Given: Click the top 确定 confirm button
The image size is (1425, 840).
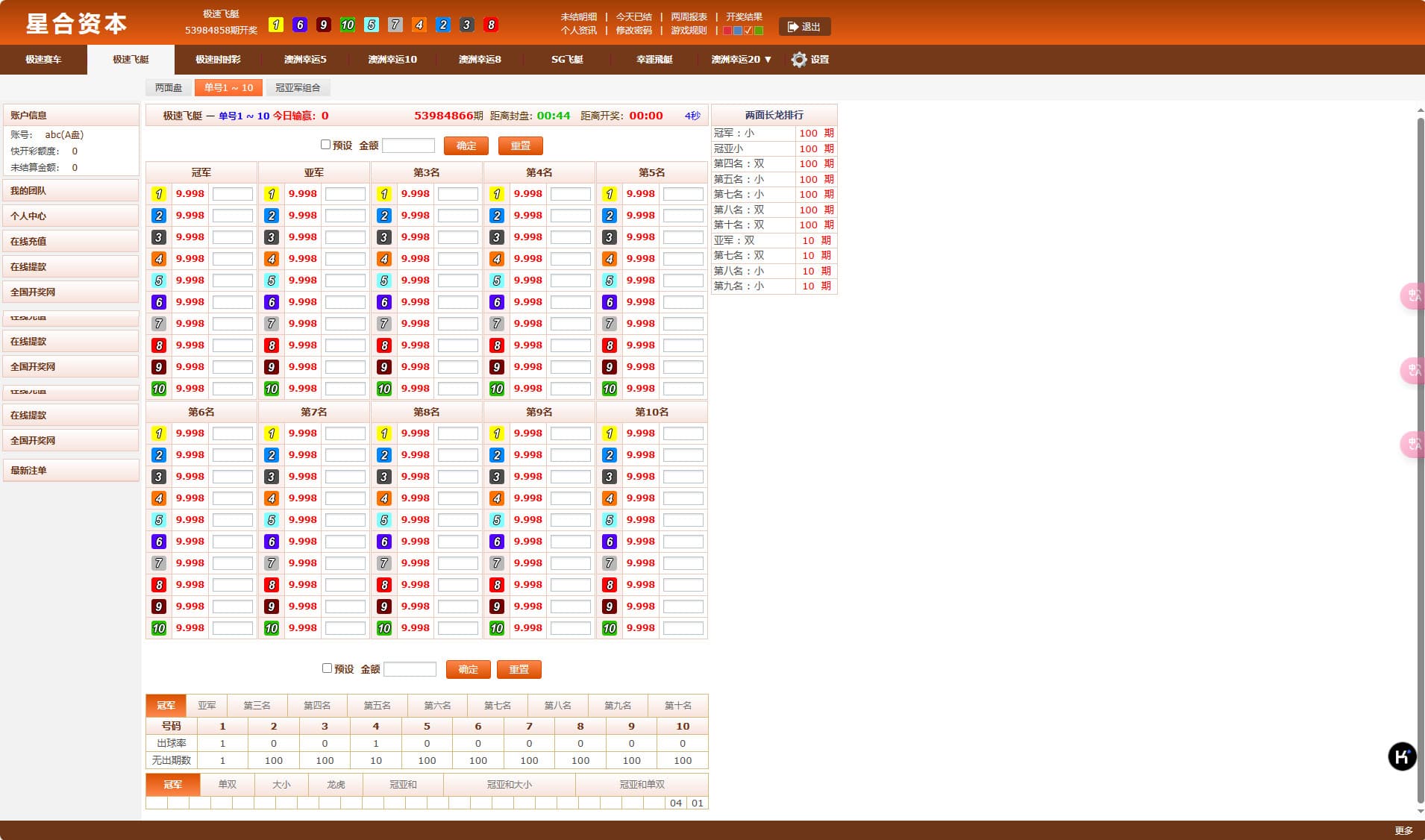Looking at the screenshot, I should point(466,145).
